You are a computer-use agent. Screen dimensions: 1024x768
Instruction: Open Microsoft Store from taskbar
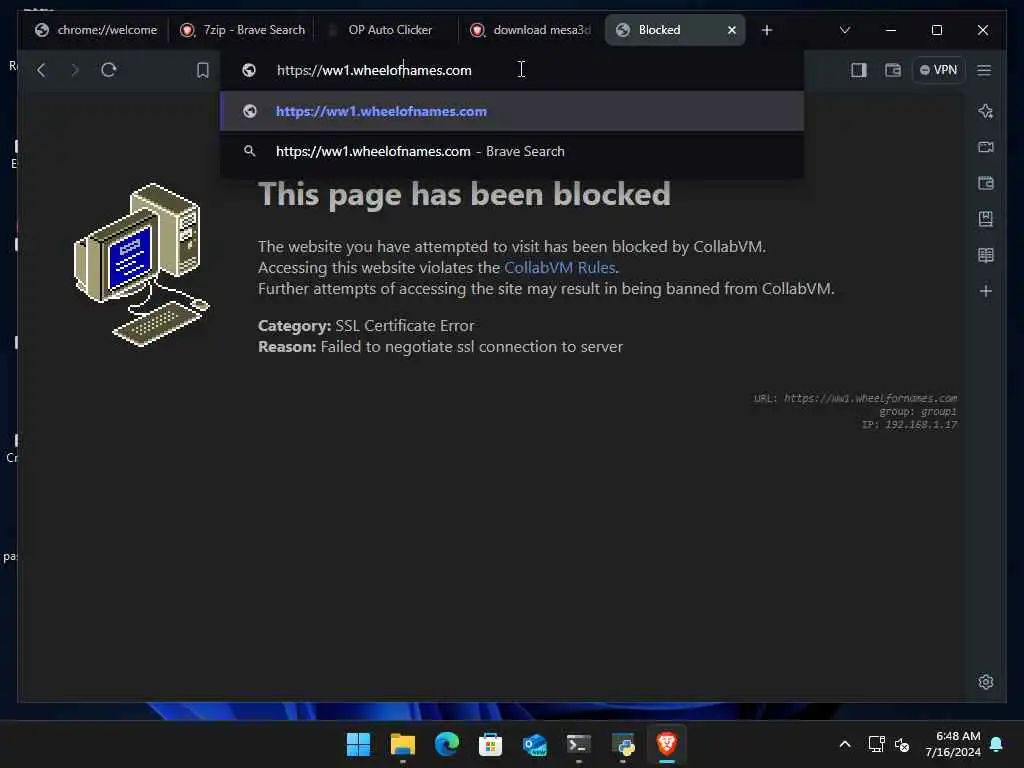(490, 744)
